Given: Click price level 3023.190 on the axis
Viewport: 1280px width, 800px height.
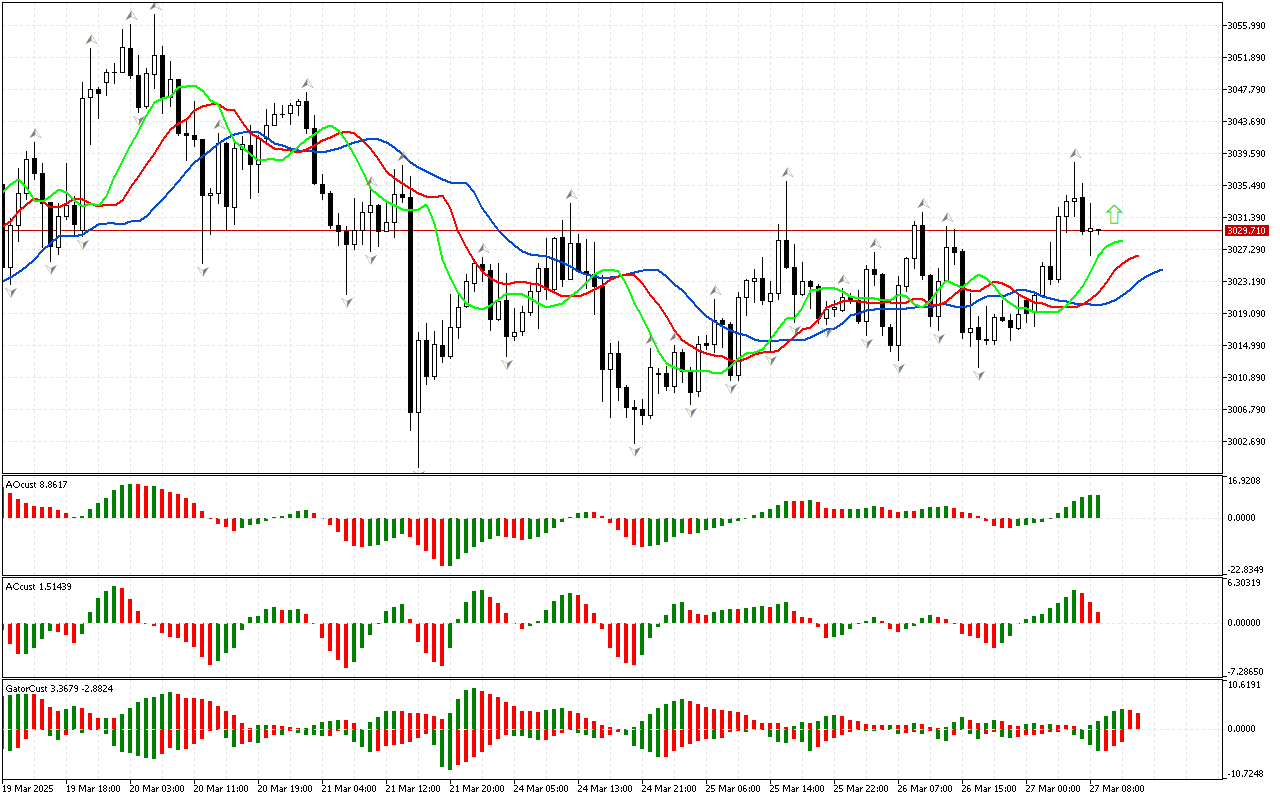Looking at the screenshot, I should 1247,281.
